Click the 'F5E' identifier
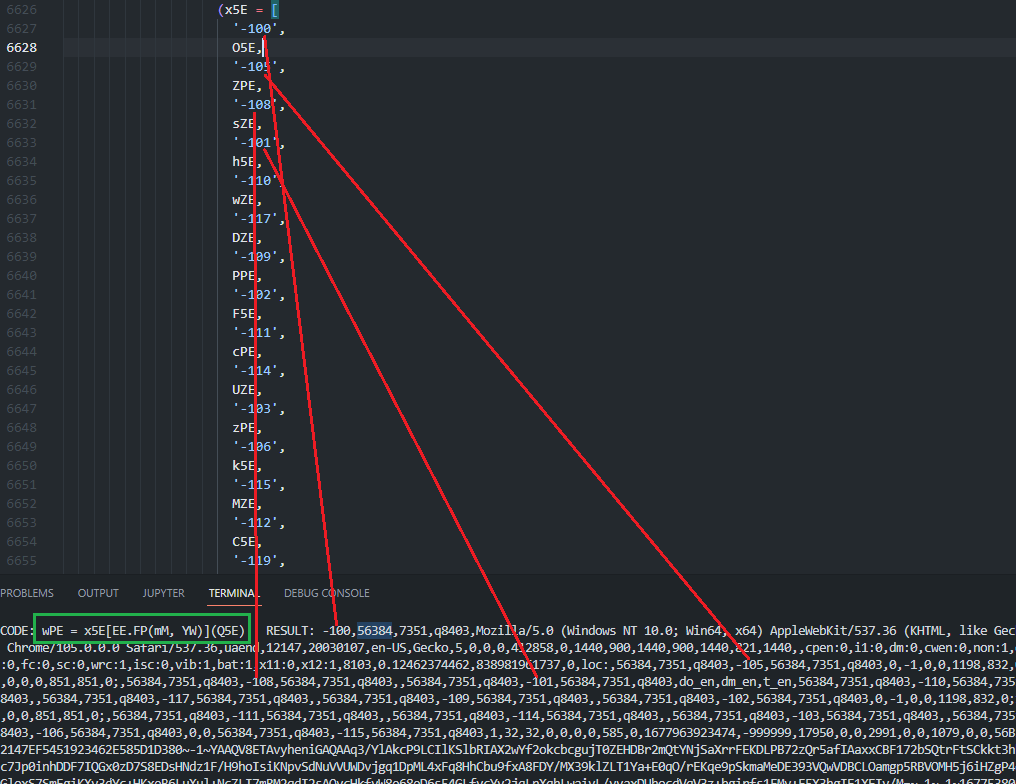This screenshot has height=784, width=1016. (244, 314)
